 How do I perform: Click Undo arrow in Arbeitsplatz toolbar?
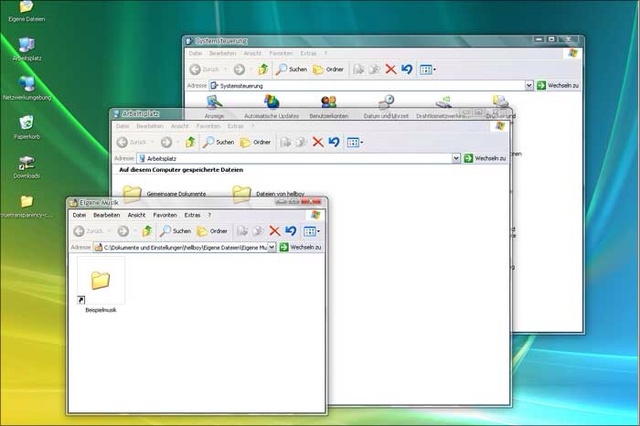point(334,142)
